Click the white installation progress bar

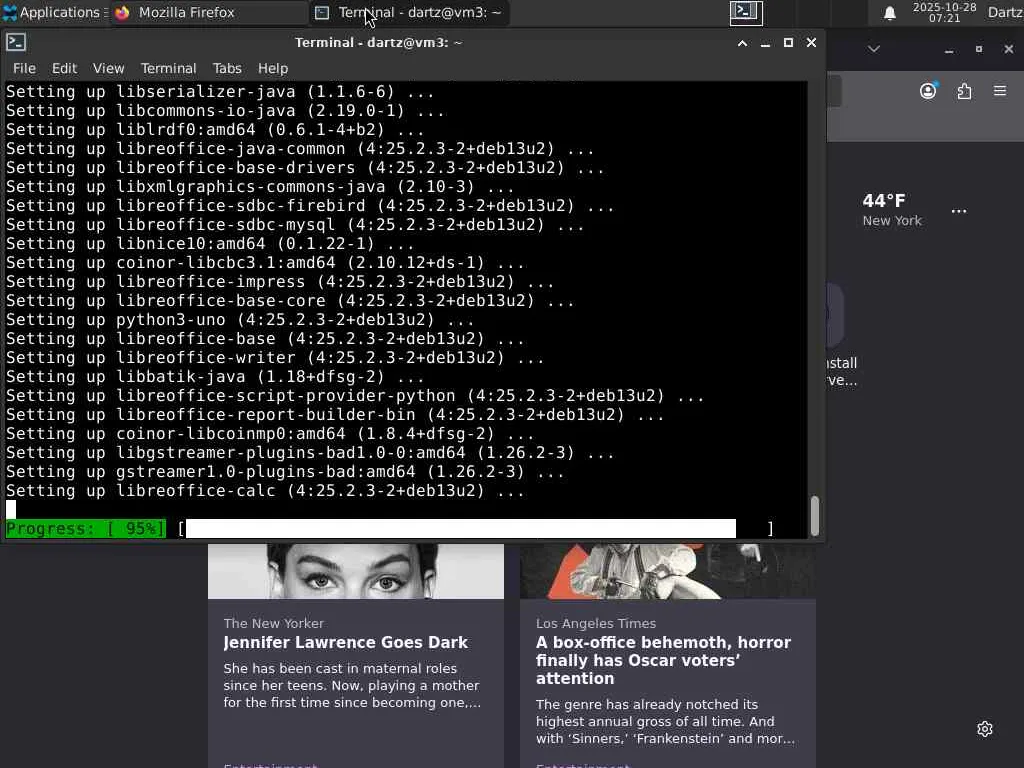[461, 528]
